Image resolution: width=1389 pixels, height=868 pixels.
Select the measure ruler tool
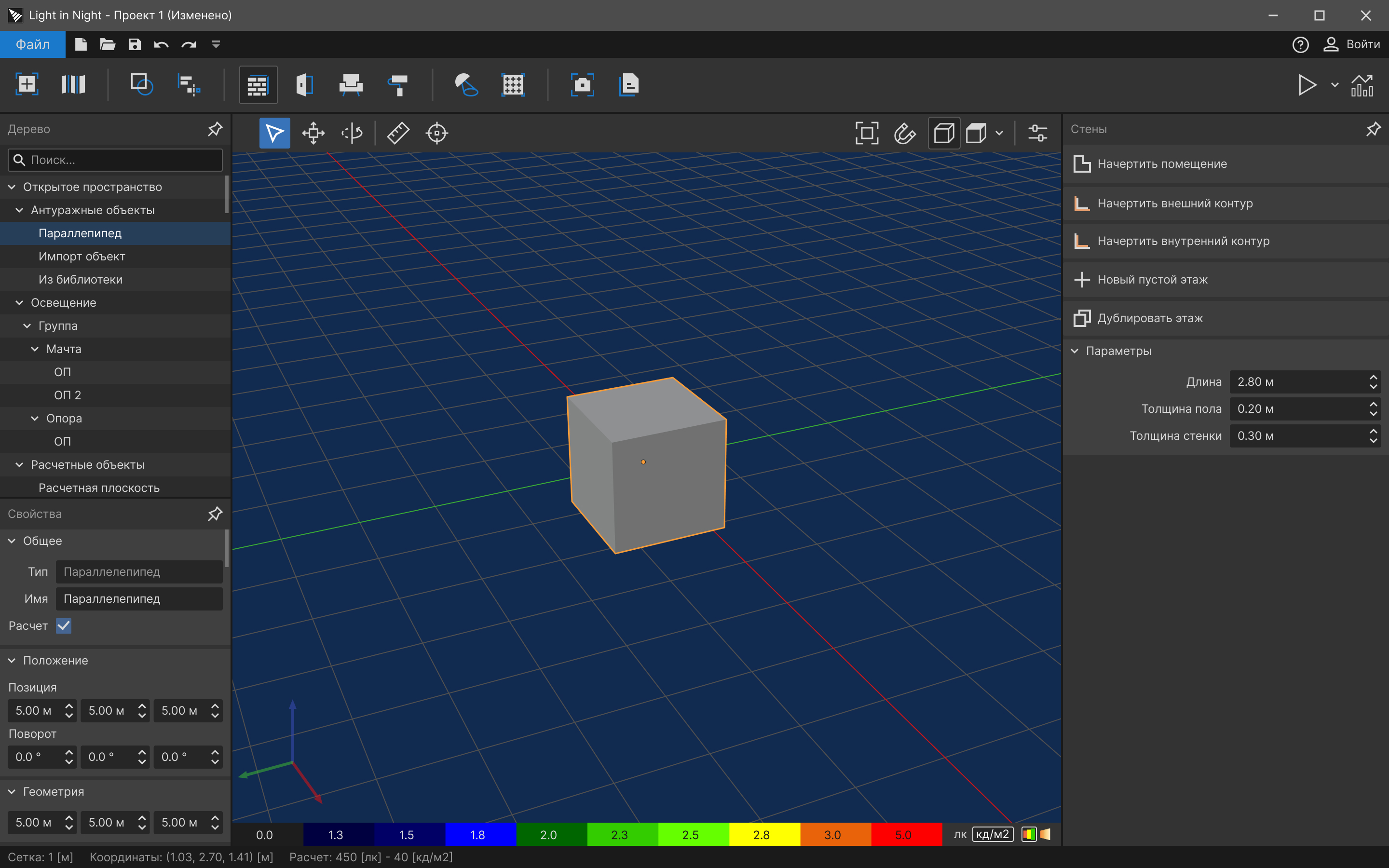(398, 133)
